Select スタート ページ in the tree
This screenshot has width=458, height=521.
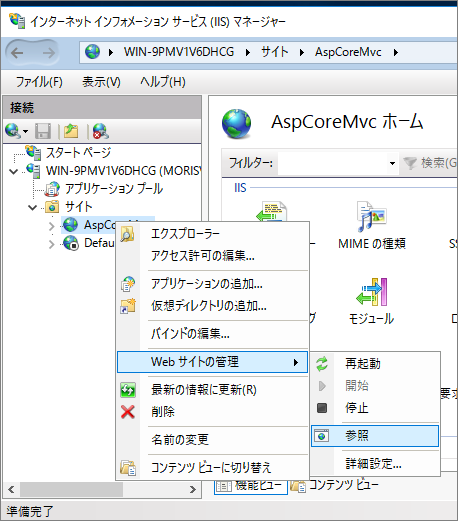click(x=78, y=152)
